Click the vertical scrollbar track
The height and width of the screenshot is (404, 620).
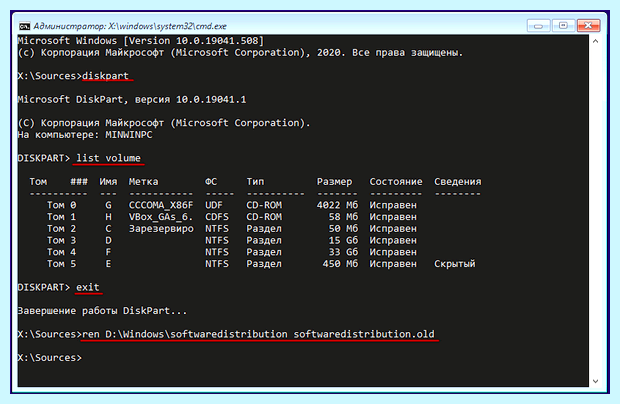coord(595,211)
